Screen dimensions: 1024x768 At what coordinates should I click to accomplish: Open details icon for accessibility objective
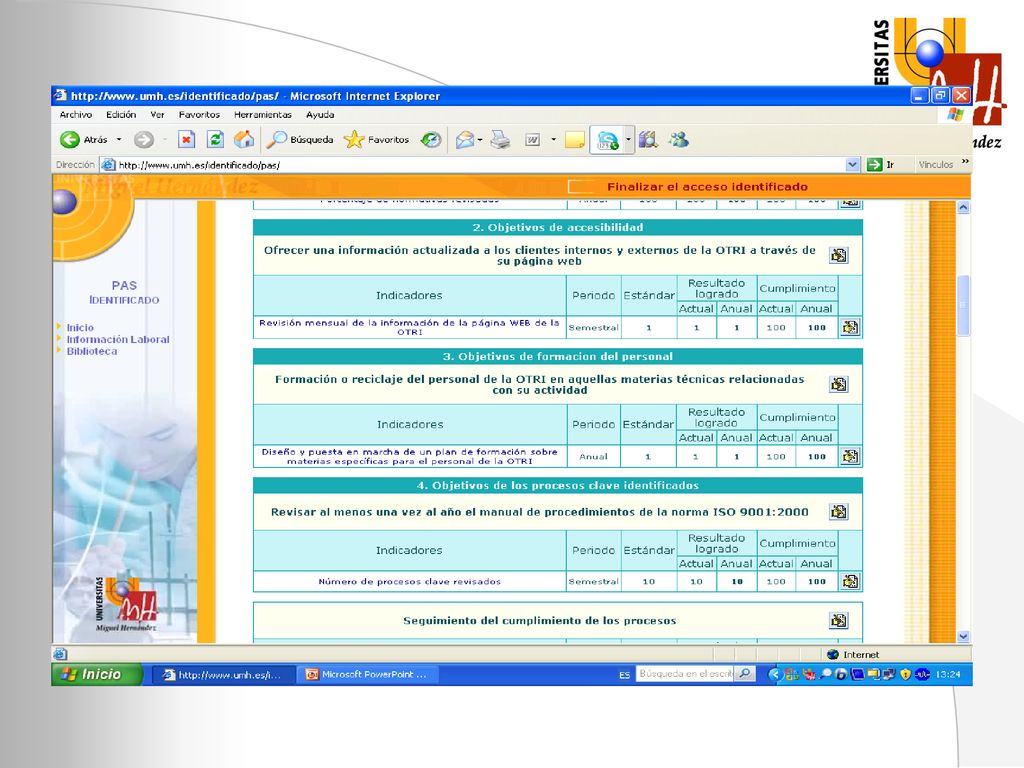coord(839,255)
